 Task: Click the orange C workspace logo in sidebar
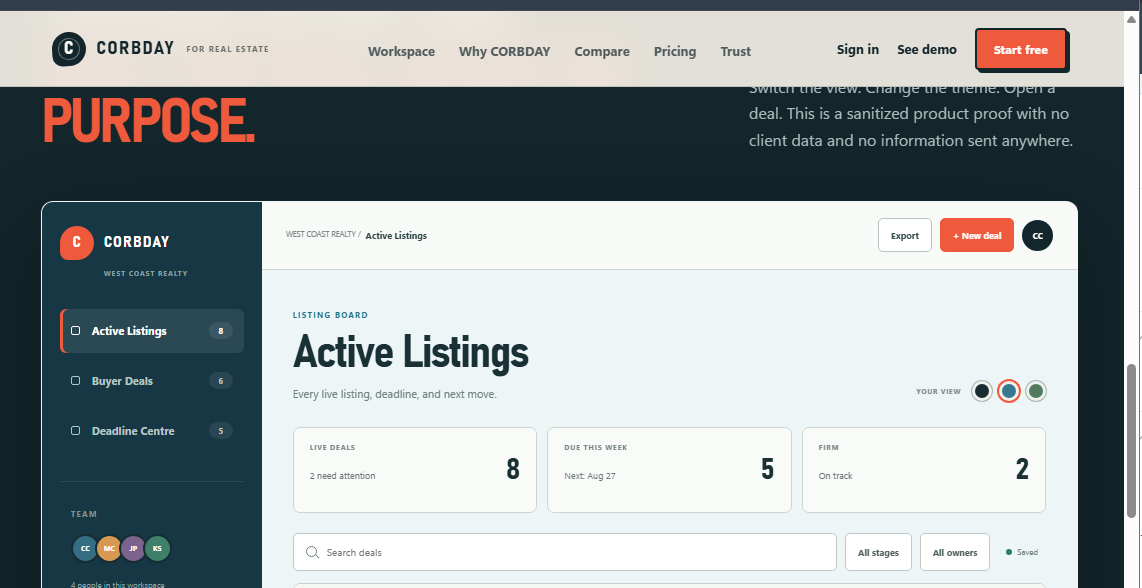pyautogui.click(x=76, y=243)
